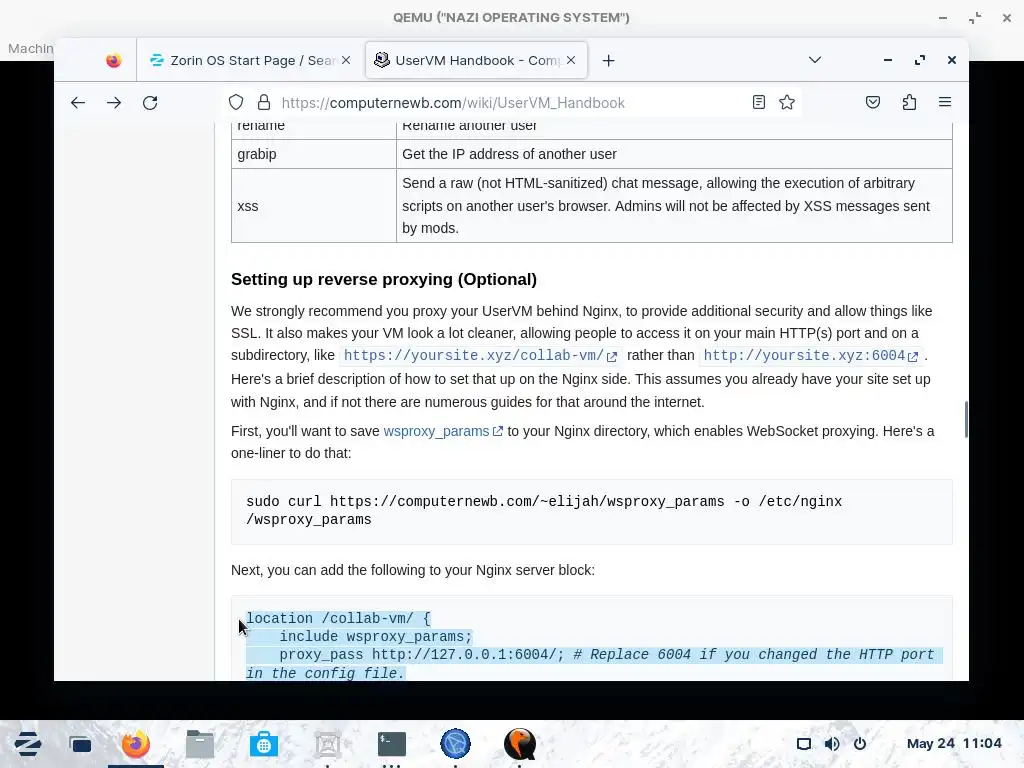1024x768 pixels.
Task: Click the 'include wsproxy_params;' code line
Action: click(x=376, y=637)
